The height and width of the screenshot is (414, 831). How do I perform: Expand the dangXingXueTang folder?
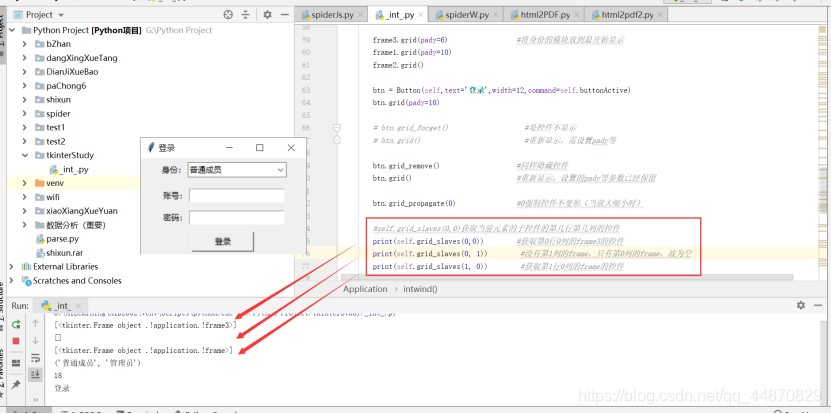coord(24,58)
